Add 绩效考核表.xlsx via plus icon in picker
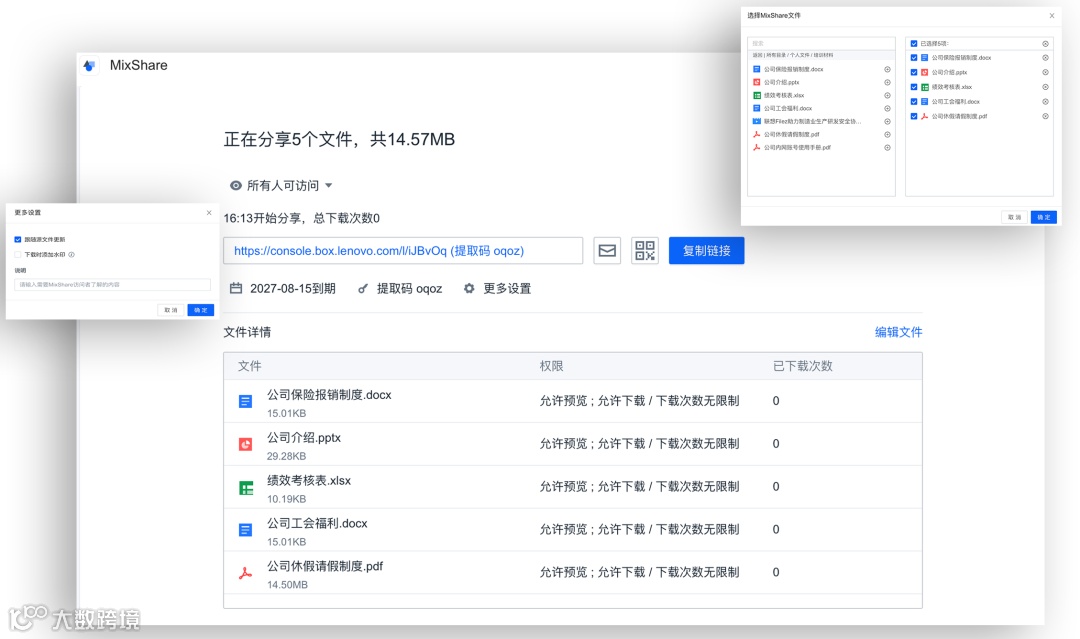Viewport: 1080px width, 639px height. [887, 96]
